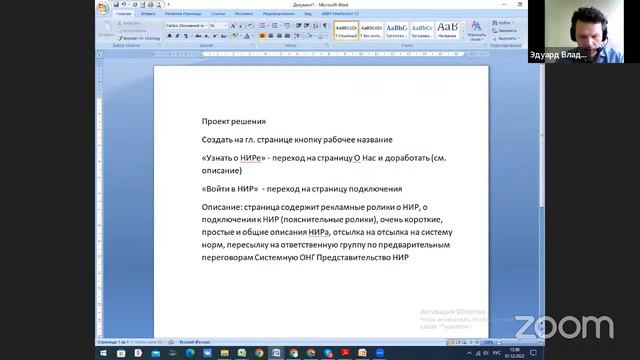Image resolution: width=640 pixels, height=360 pixels.
Task: Open the font name combo box (Calibri)
Action: [186, 26]
